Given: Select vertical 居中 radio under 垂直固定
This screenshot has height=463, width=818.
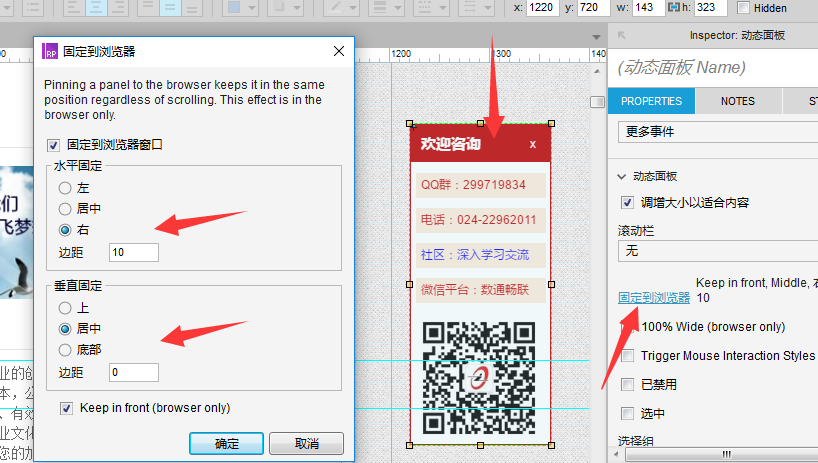Looking at the screenshot, I should 65,328.
